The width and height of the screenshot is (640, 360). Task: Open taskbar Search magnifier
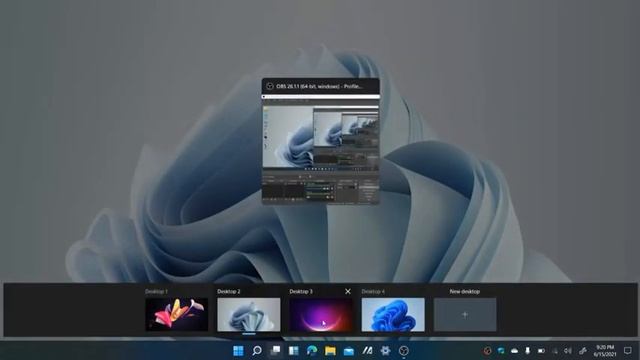257,351
